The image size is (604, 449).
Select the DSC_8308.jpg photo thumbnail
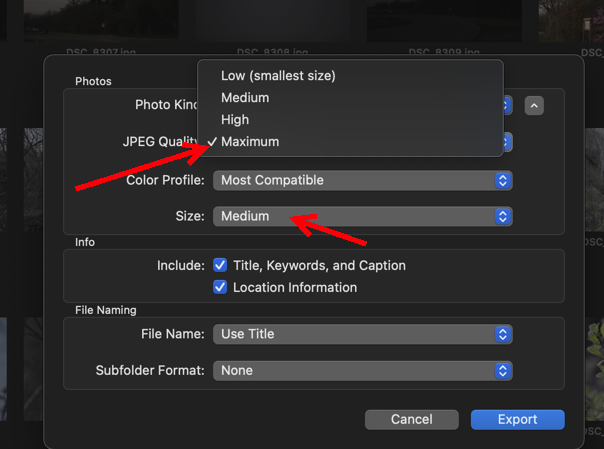tap(272, 20)
